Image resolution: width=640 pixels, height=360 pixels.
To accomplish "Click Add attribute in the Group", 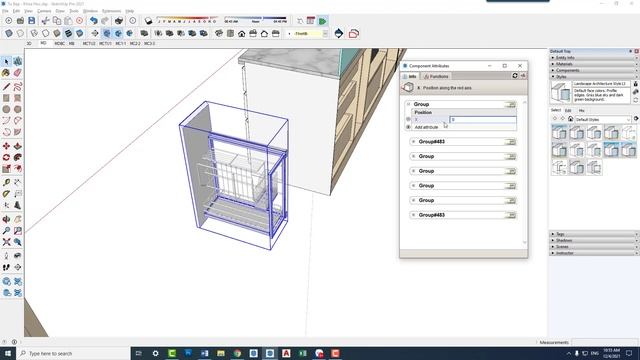I will click(426, 127).
